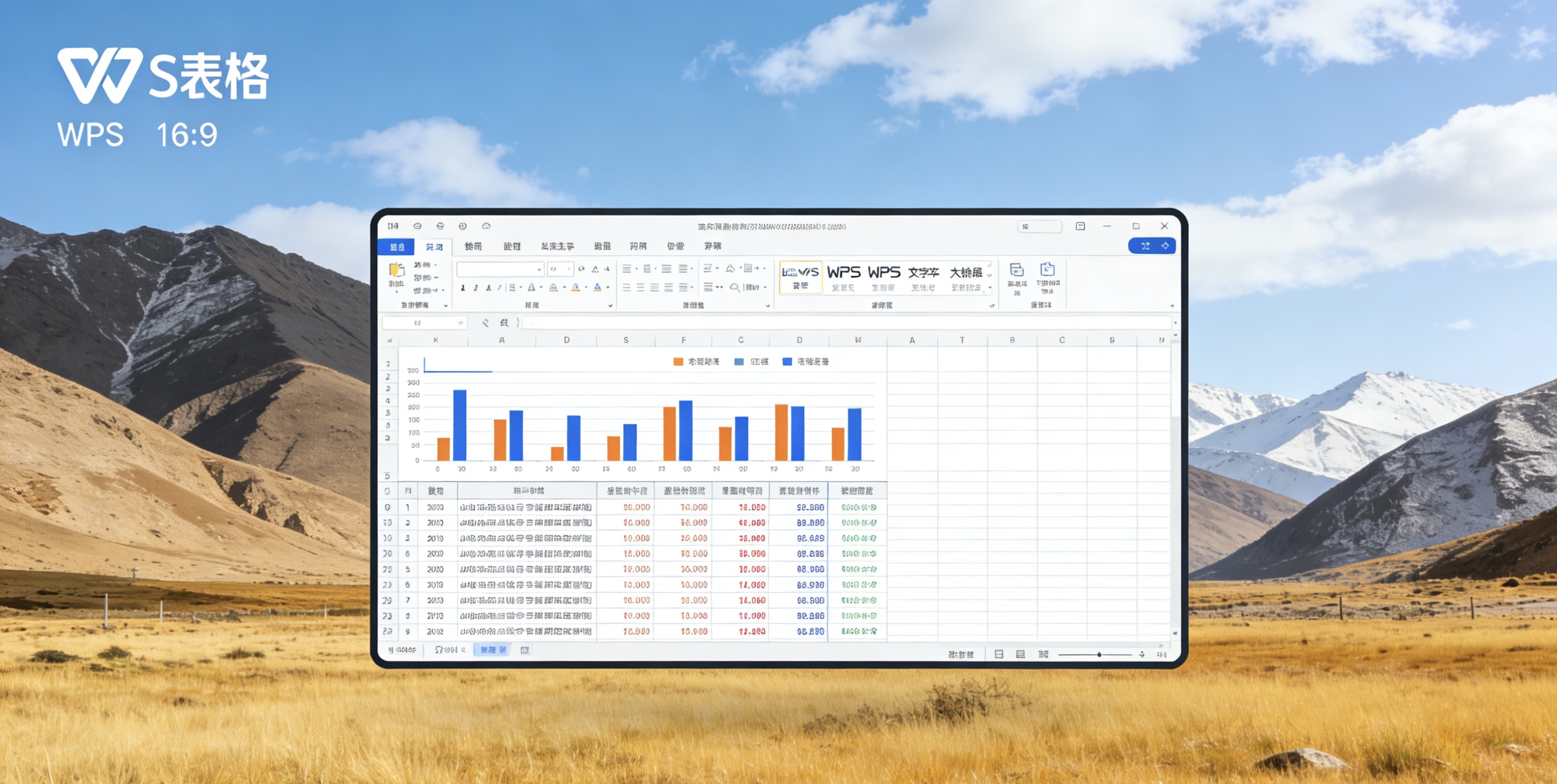Image resolution: width=1557 pixels, height=784 pixels.
Task: Toggle italic formatting in font group
Action: pyautogui.click(x=476, y=288)
